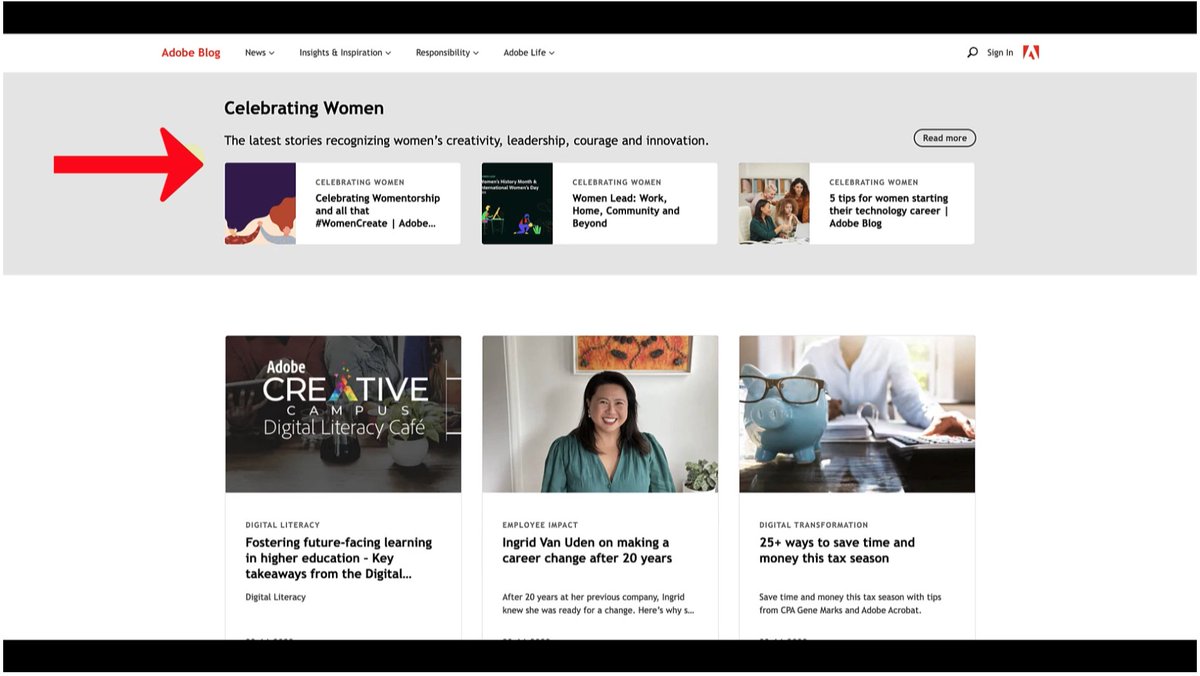Open the Celebrating Womentorship article title
This screenshot has height=676, width=1200.
tap(377, 211)
